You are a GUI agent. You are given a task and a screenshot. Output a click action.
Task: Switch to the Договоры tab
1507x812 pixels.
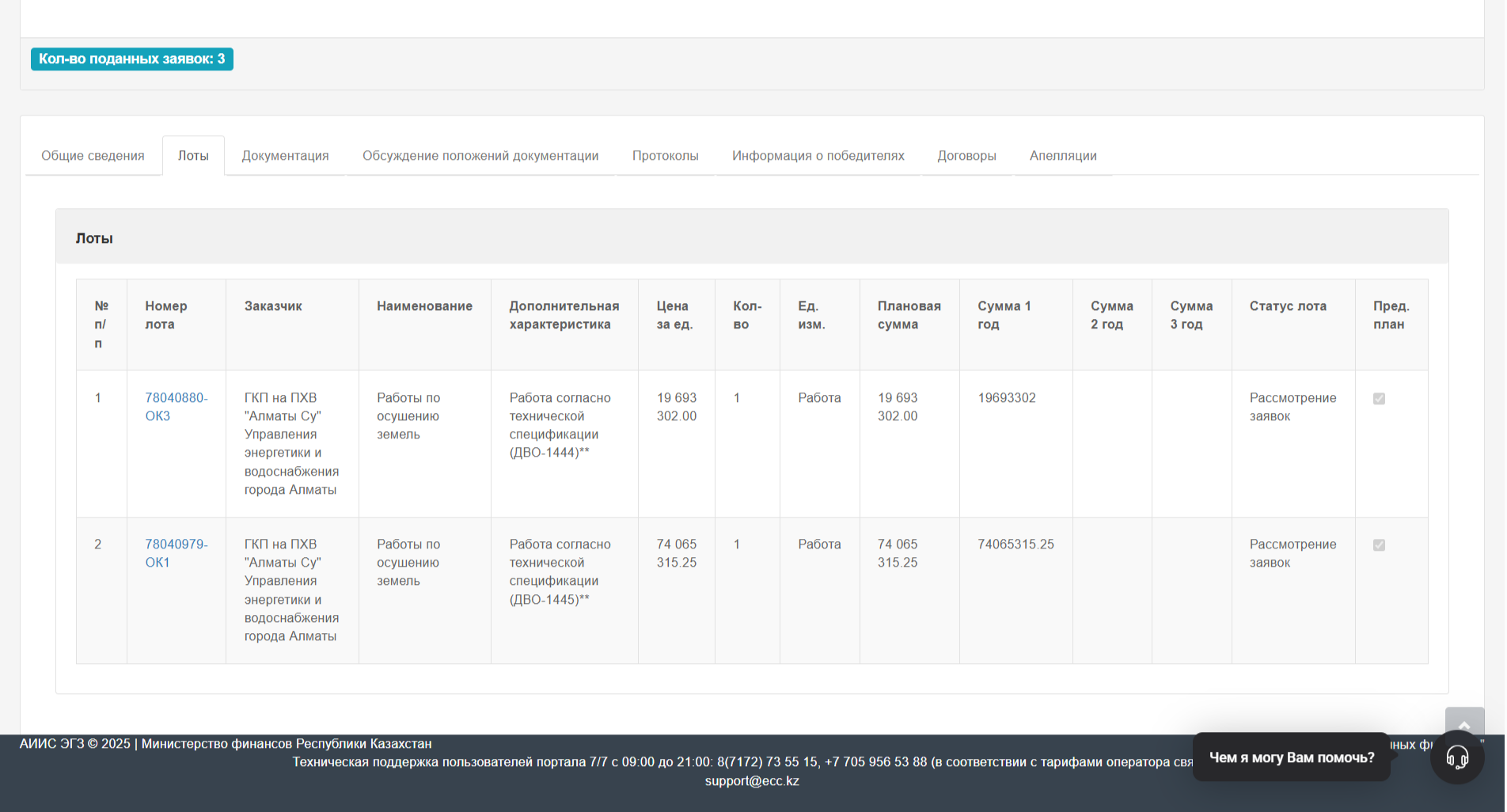coord(966,156)
